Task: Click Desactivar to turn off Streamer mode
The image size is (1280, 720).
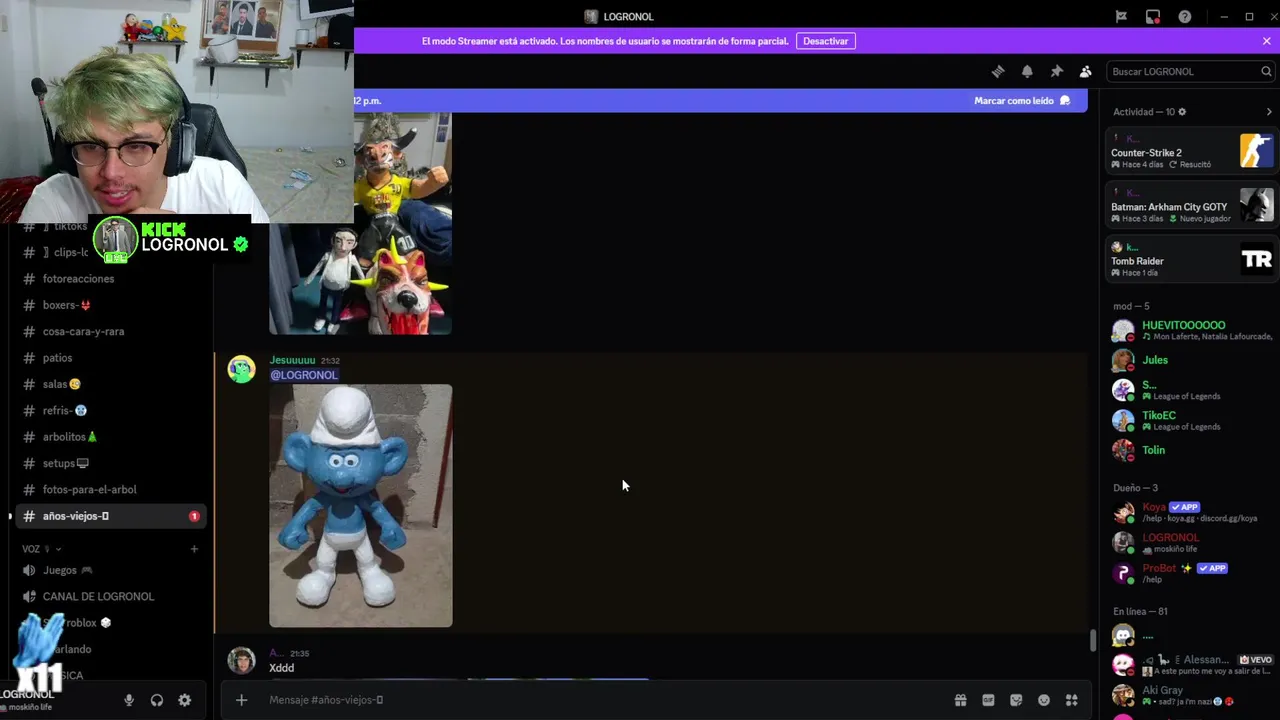Action: pyautogui.click(x=826, y=41)
